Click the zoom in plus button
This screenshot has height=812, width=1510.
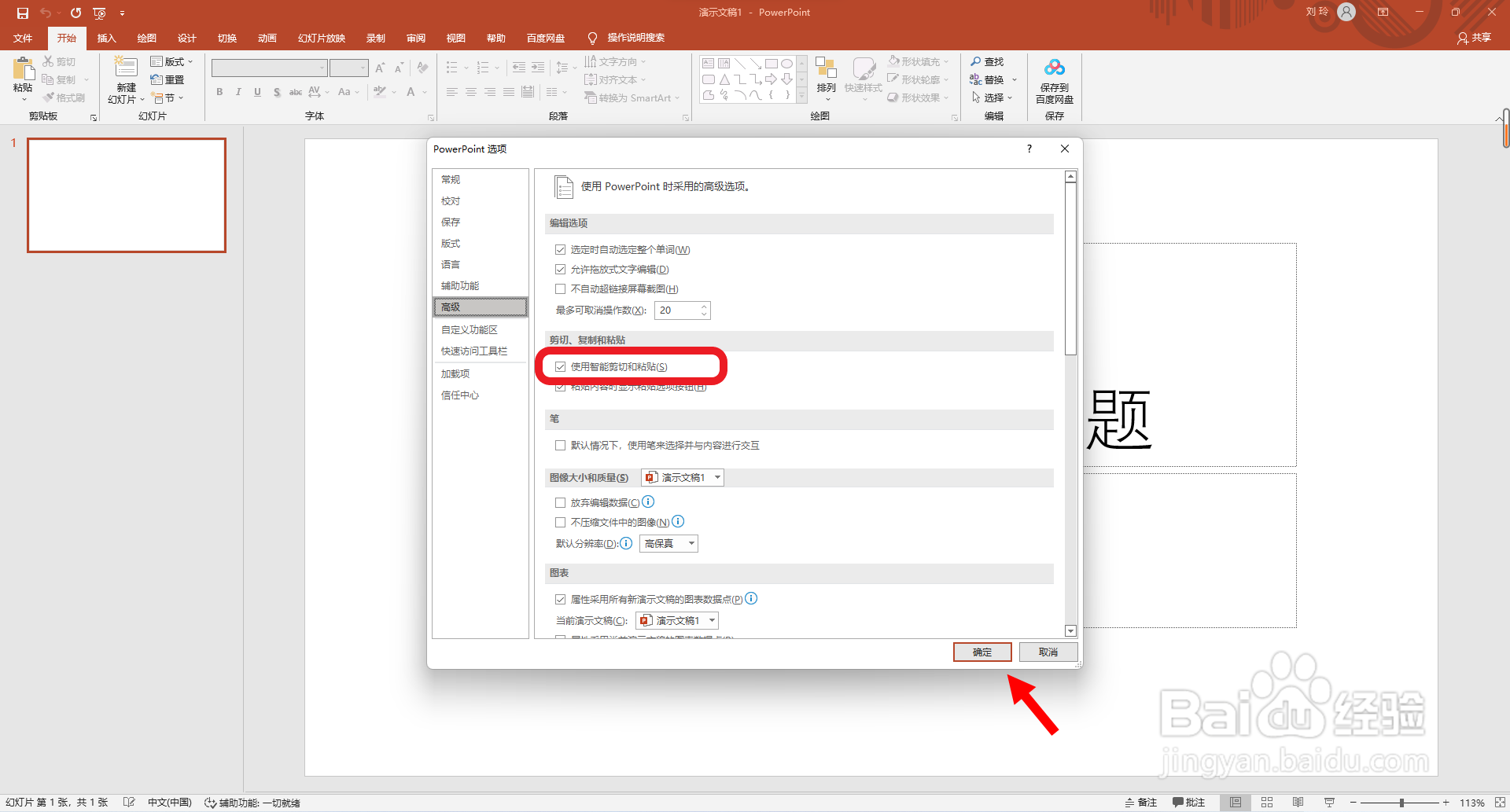(x=1446, y=803)
